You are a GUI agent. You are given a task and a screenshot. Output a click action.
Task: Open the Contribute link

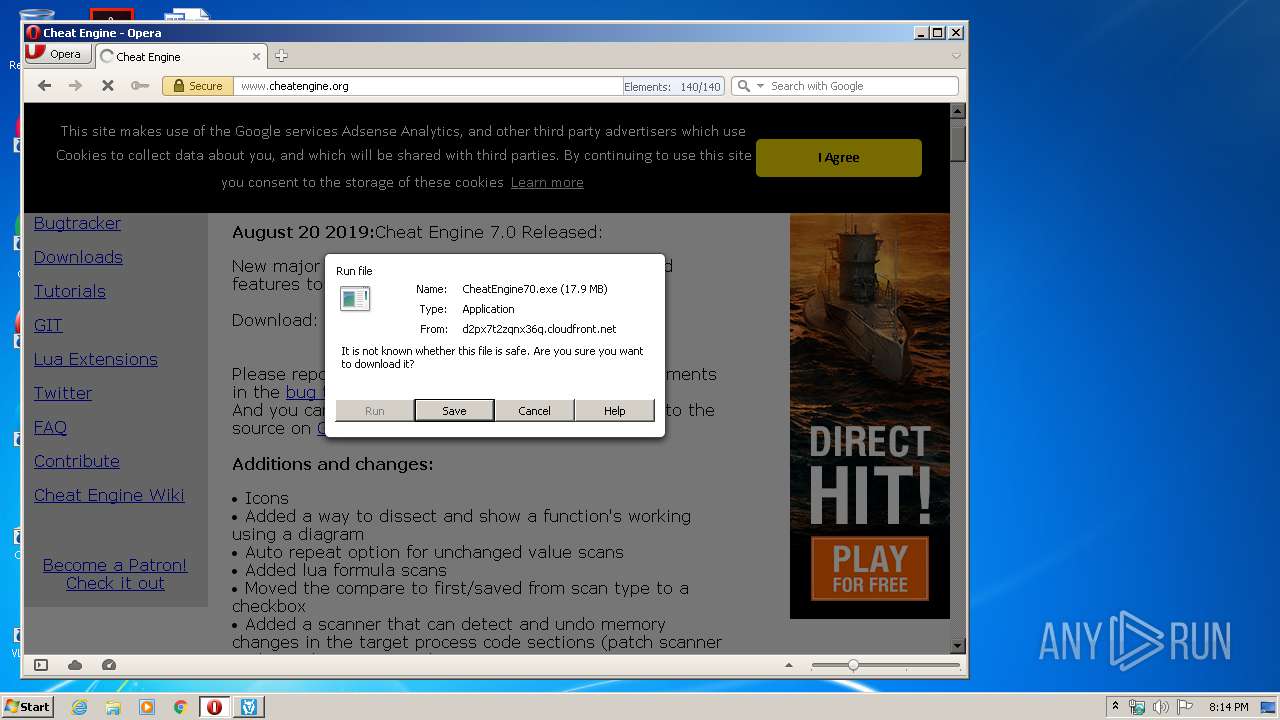[x=76, y=461]
